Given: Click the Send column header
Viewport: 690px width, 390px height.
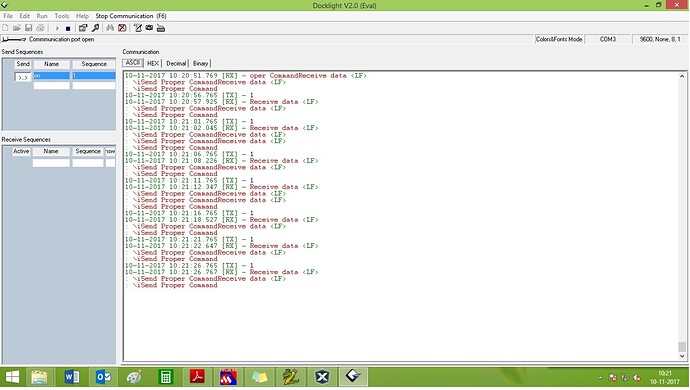Looking at the screenshot, I should click(23, 64).
